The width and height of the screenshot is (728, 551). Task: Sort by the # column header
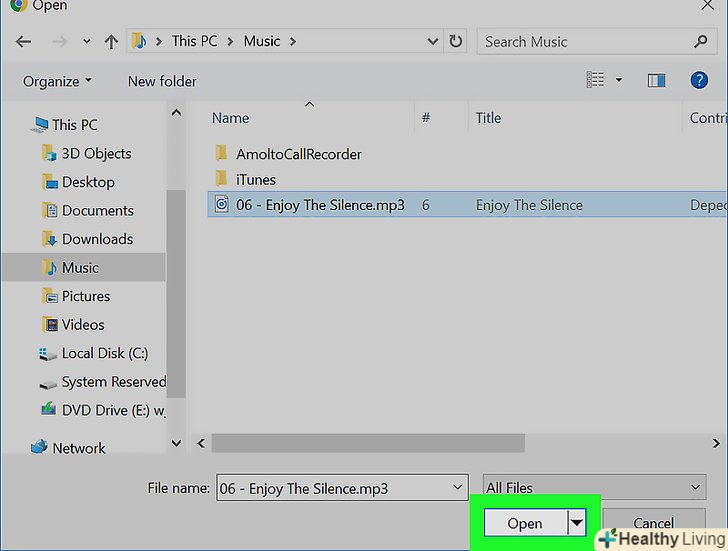[426, 118]
